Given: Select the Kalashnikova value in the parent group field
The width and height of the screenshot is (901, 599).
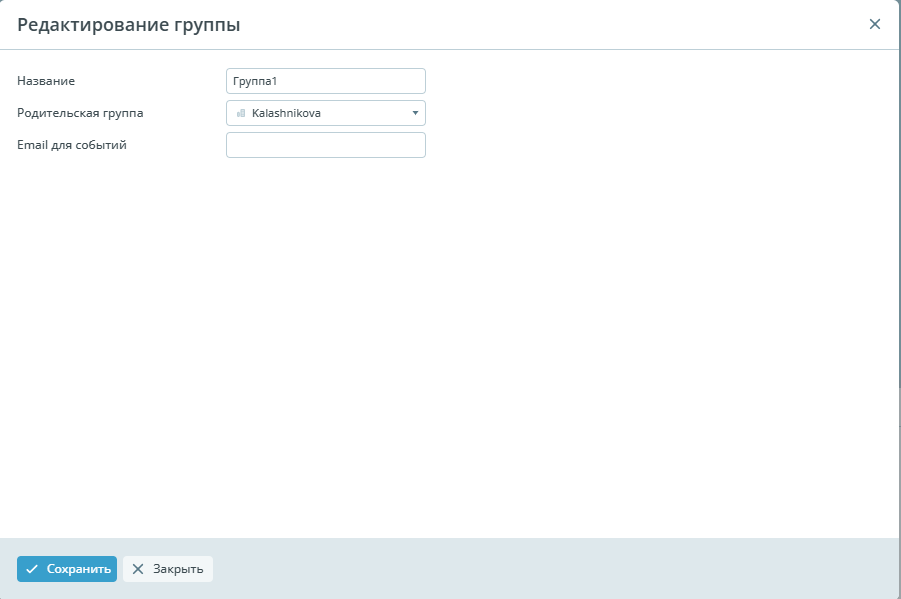Looking at the screenshot, I should [286, 113].
